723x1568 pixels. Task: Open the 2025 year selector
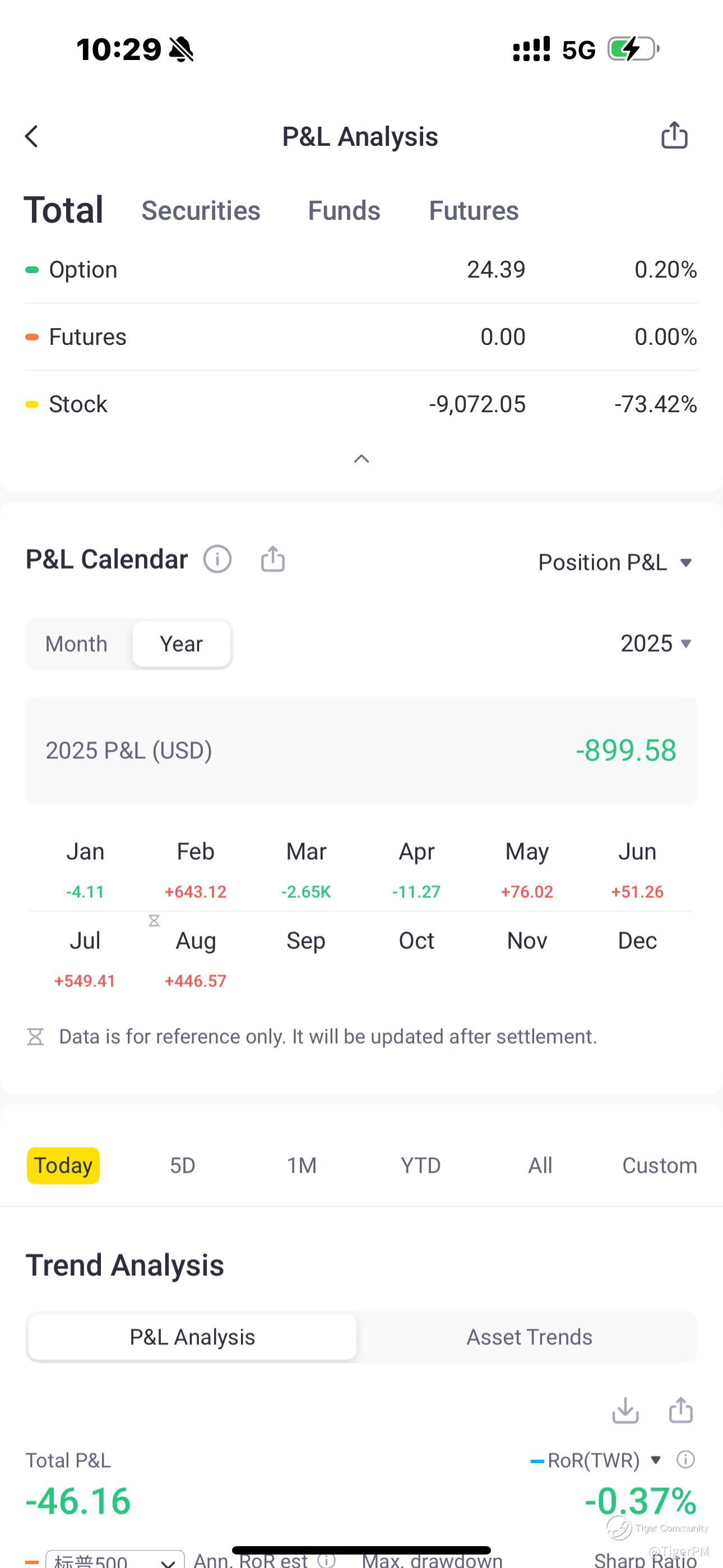655,644
